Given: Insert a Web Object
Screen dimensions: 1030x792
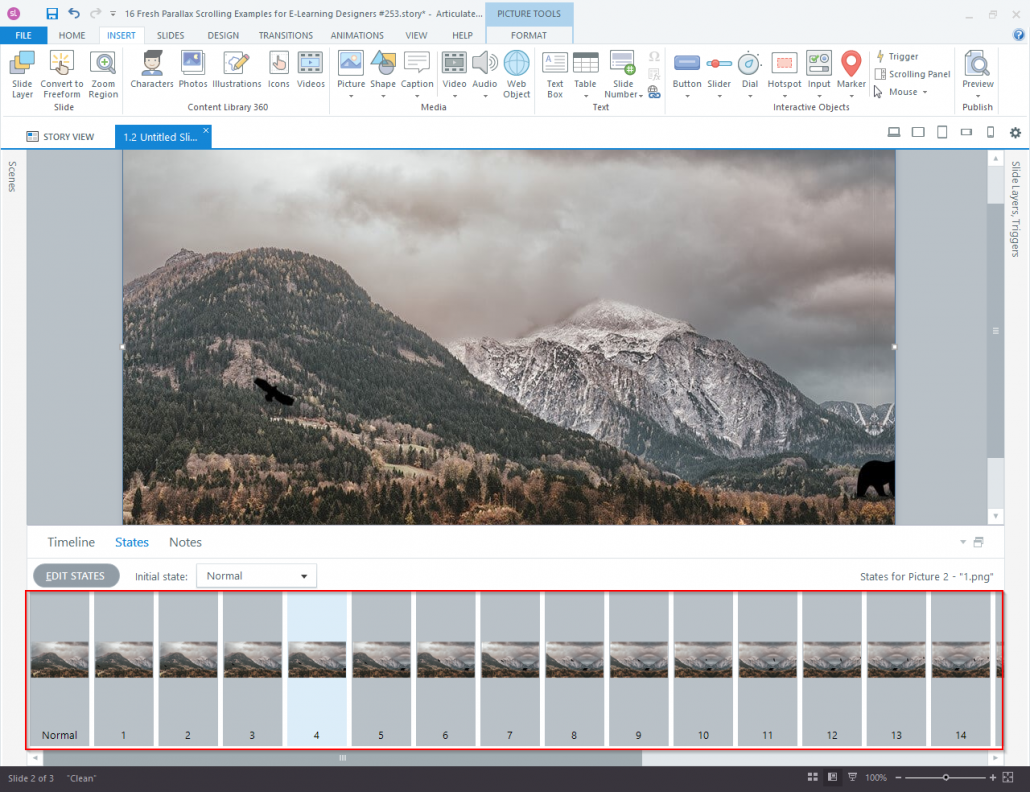Looking at the screenshot, I should pos(516,72).
